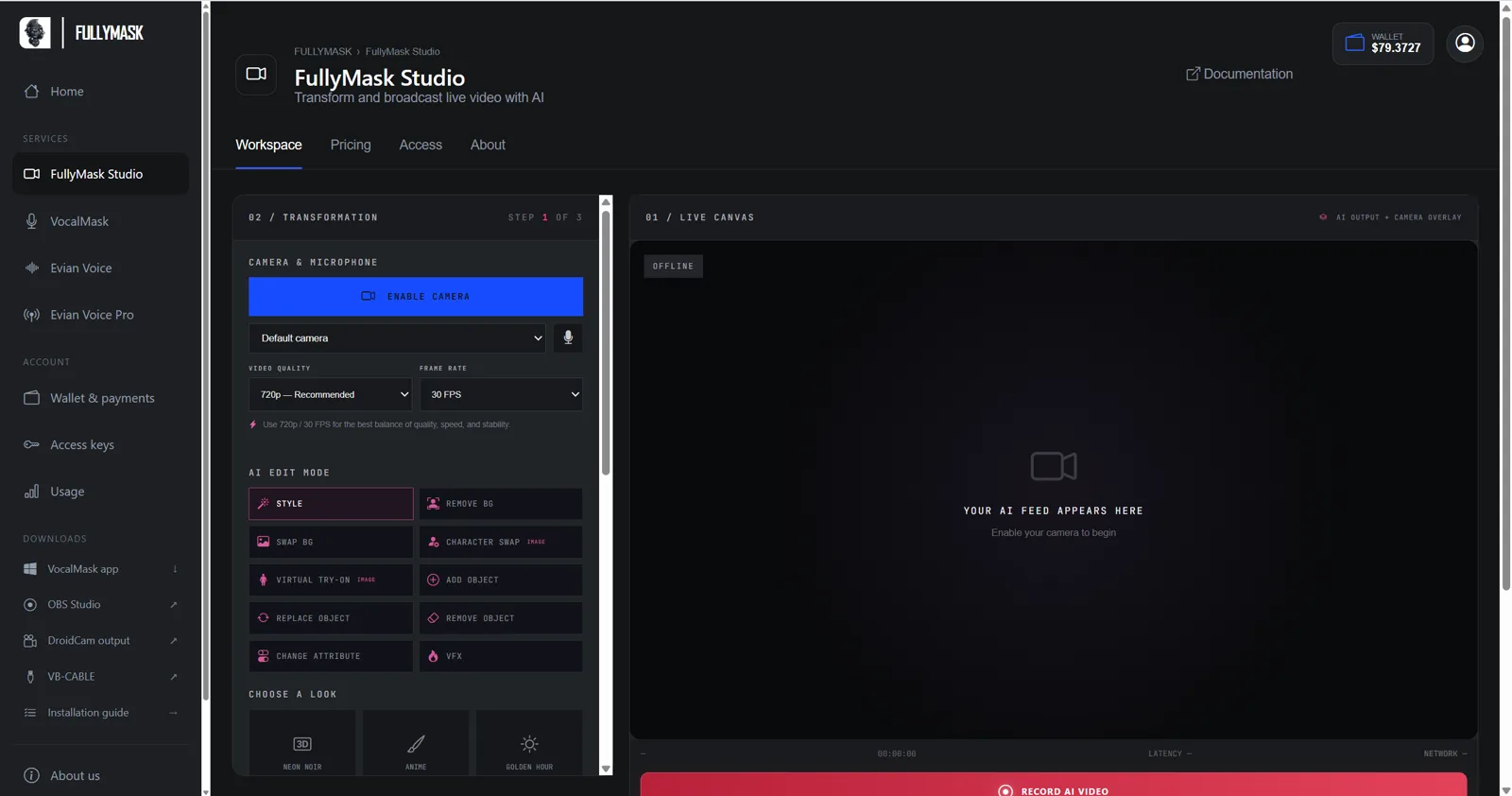Select the Replace Object edit mode
Screen dimensions: 1512x796
tap(331, 618)
